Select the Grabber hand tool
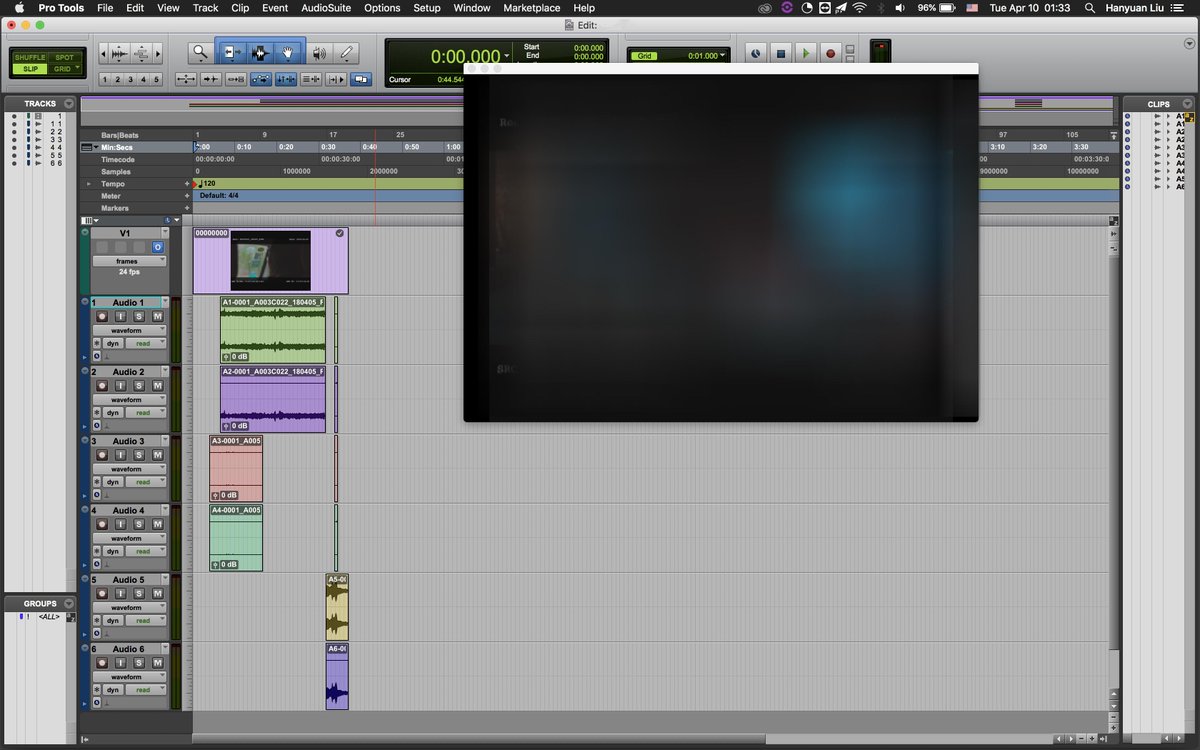Viewport: 1200px width, 750px height. (287, 52)
